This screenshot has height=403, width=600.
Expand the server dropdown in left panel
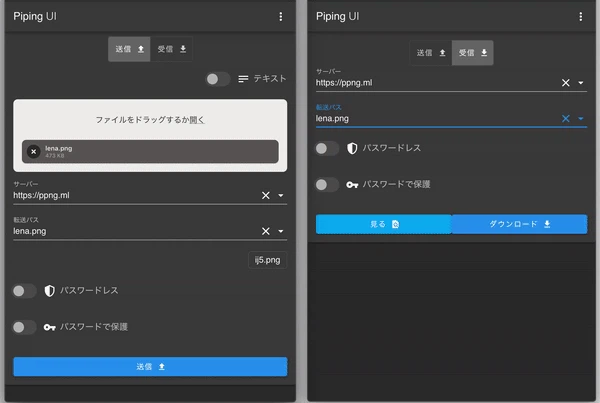pos(281,196)
